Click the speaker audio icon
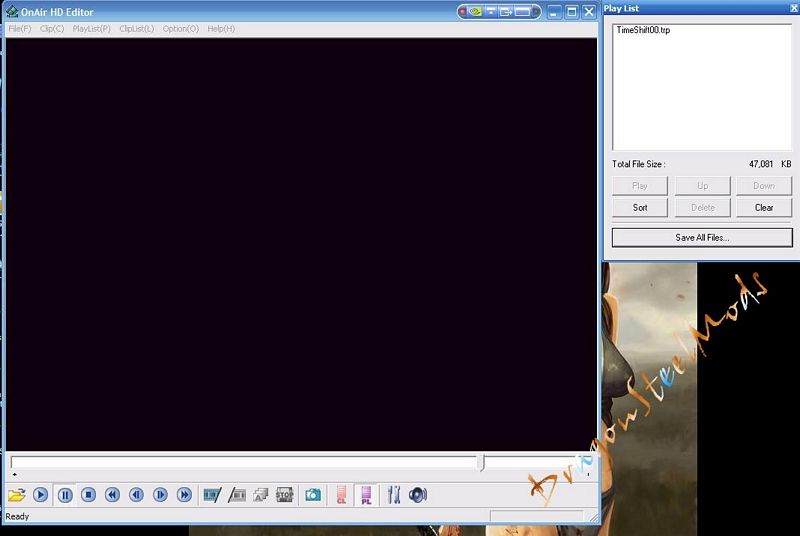This screenshot has height=536, width=800. (x=417, y=495)
